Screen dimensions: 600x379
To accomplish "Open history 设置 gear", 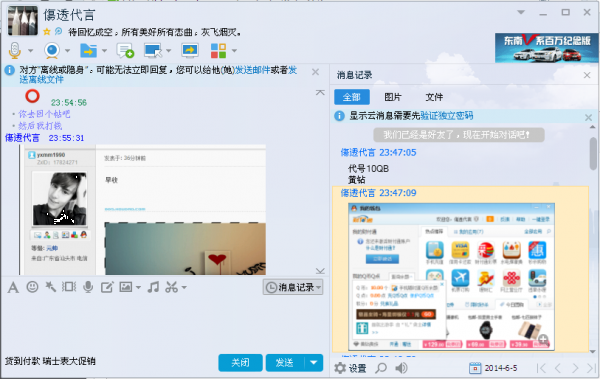I will point(350,368).
